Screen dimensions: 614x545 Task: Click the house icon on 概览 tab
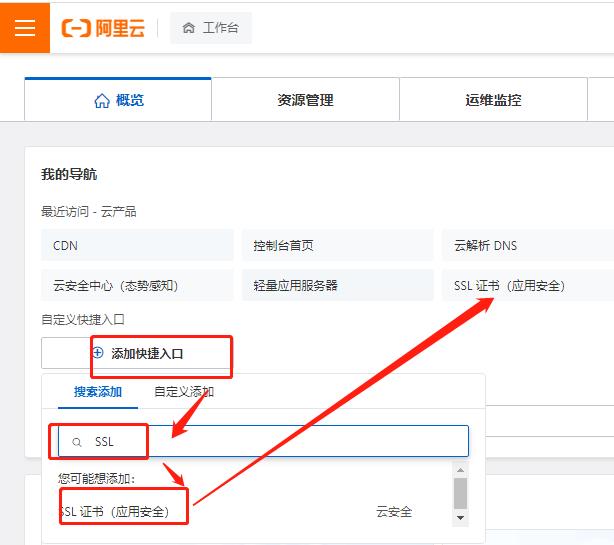click(x=102, y=100)
